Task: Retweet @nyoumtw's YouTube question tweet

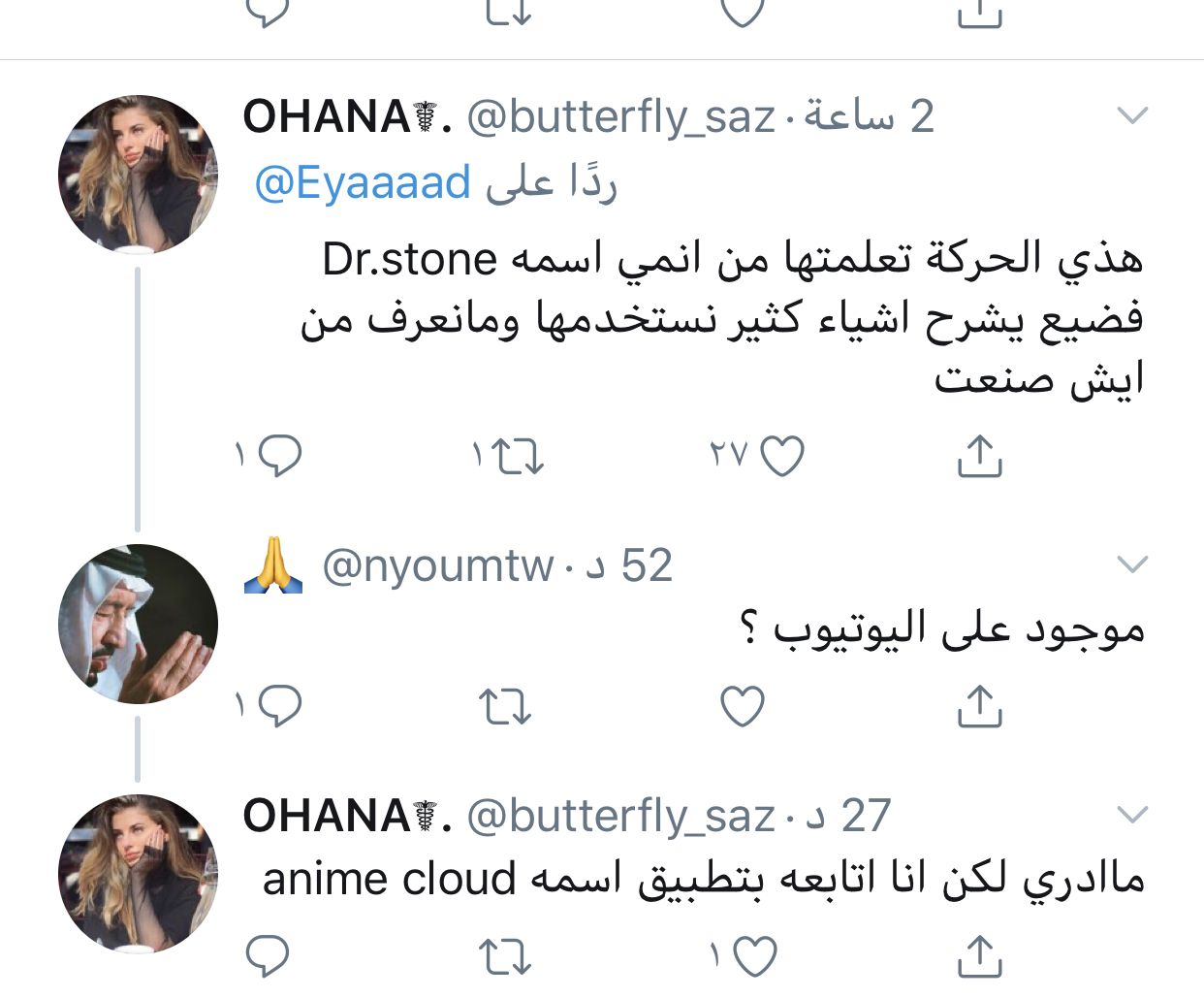Action: (x=505, y=707)
